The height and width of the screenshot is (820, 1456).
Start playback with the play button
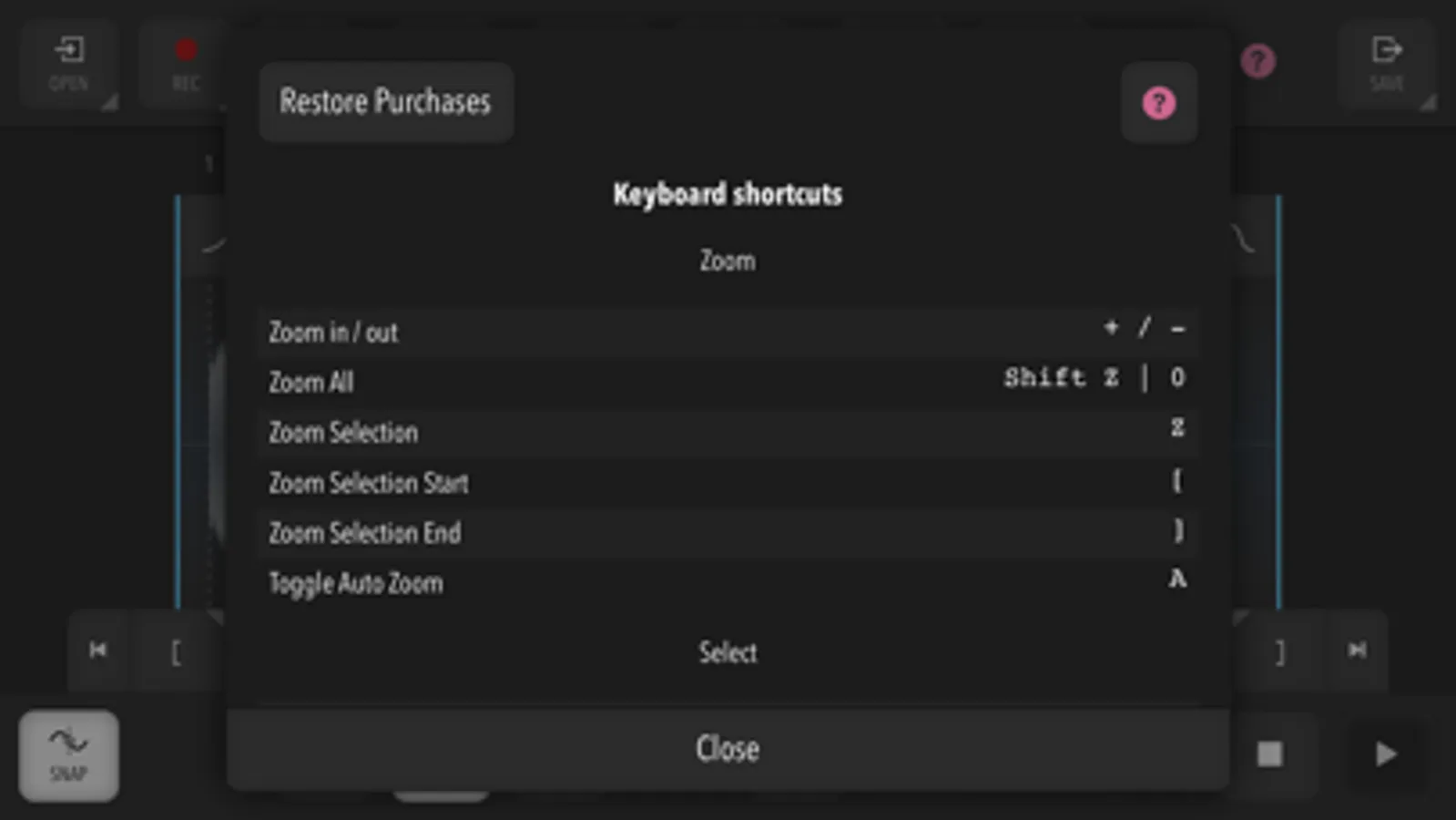click(1385, 753)
